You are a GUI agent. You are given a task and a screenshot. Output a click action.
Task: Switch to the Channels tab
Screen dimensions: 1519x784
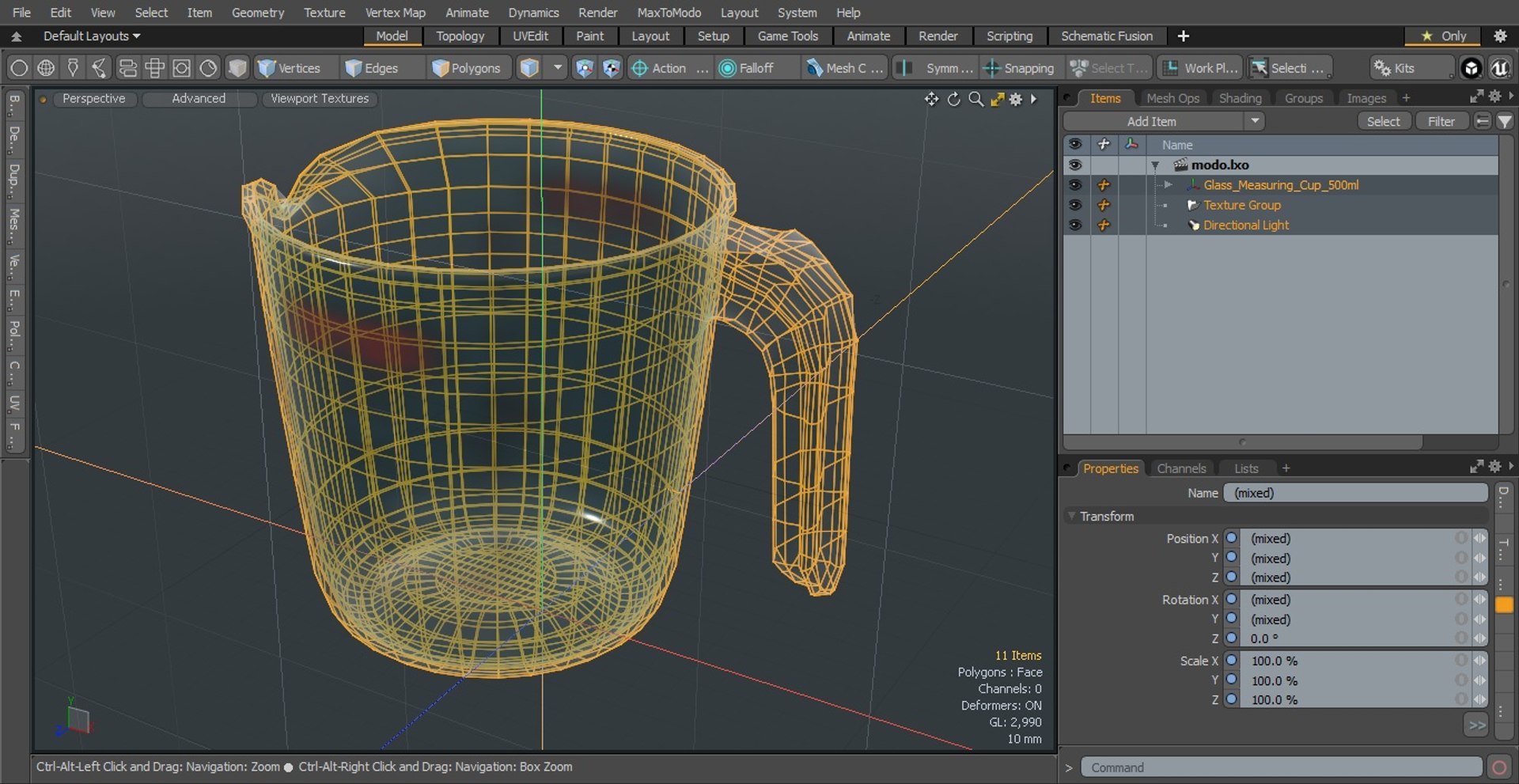coord(1181,468)
